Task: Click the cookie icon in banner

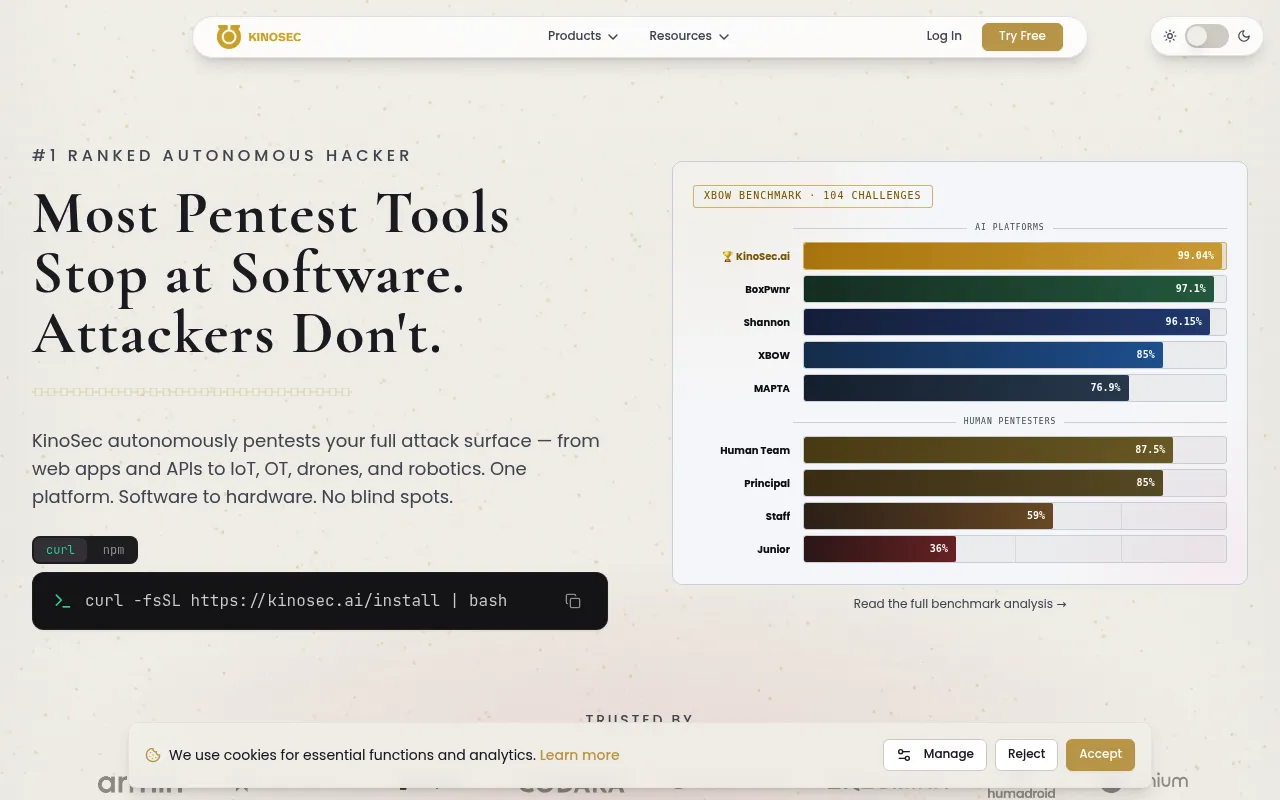Action: pyautogui.click(x=153, y=755)
